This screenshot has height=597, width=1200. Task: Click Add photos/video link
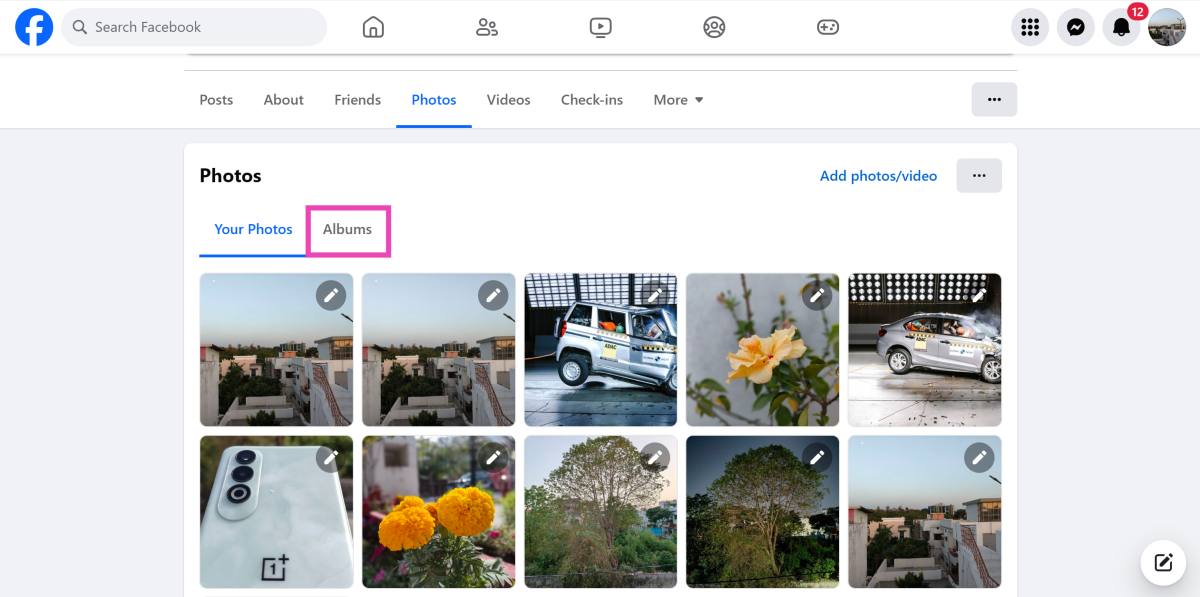tap(878, 176)
